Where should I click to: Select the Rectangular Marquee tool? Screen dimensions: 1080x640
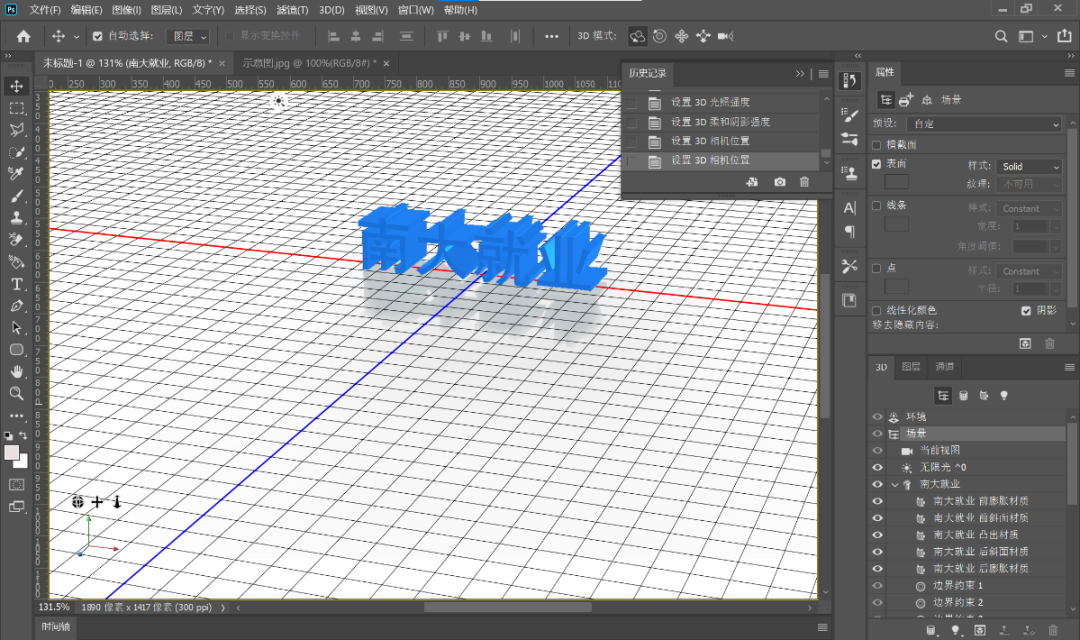point(17,108)
